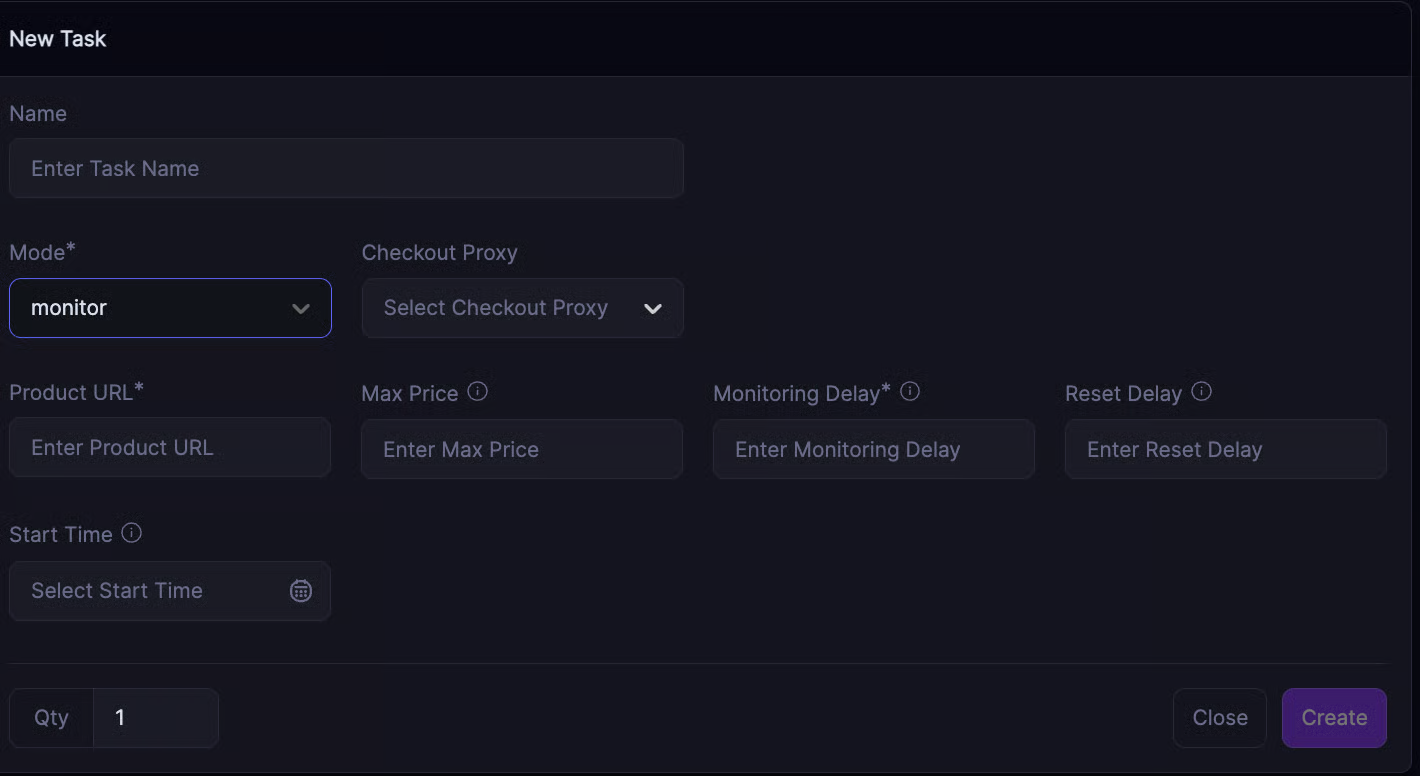The image size is (1420, 776).
Task: Click the Start Time info icon
Action: [x=132, y=533]
